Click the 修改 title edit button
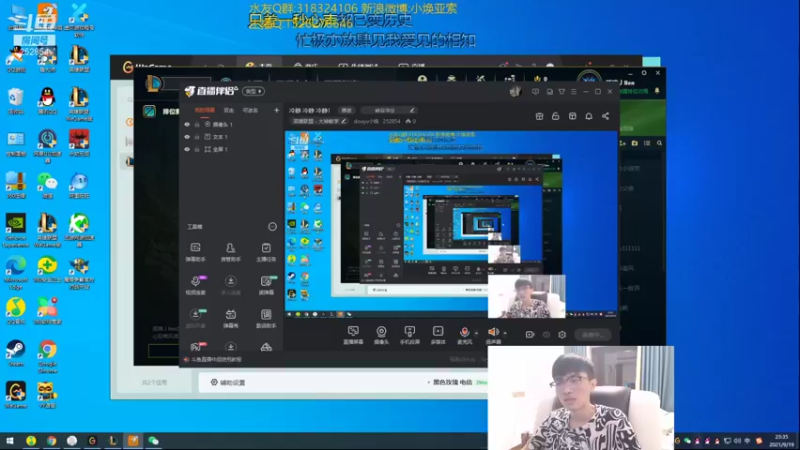Viewport: 800px width, 450px height. pos(346,110)
